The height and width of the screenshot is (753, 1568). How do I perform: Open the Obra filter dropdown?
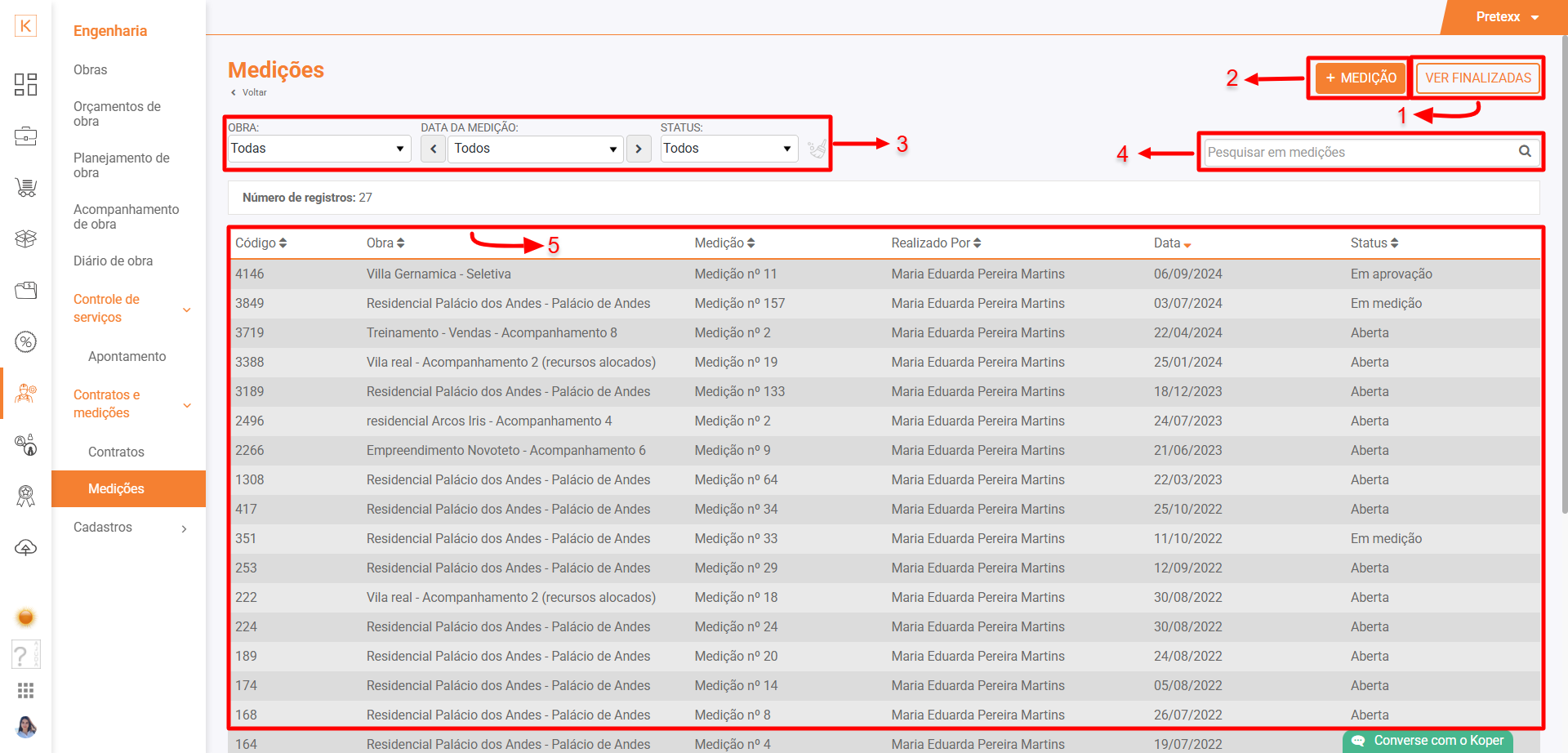[x=318, y=149]
